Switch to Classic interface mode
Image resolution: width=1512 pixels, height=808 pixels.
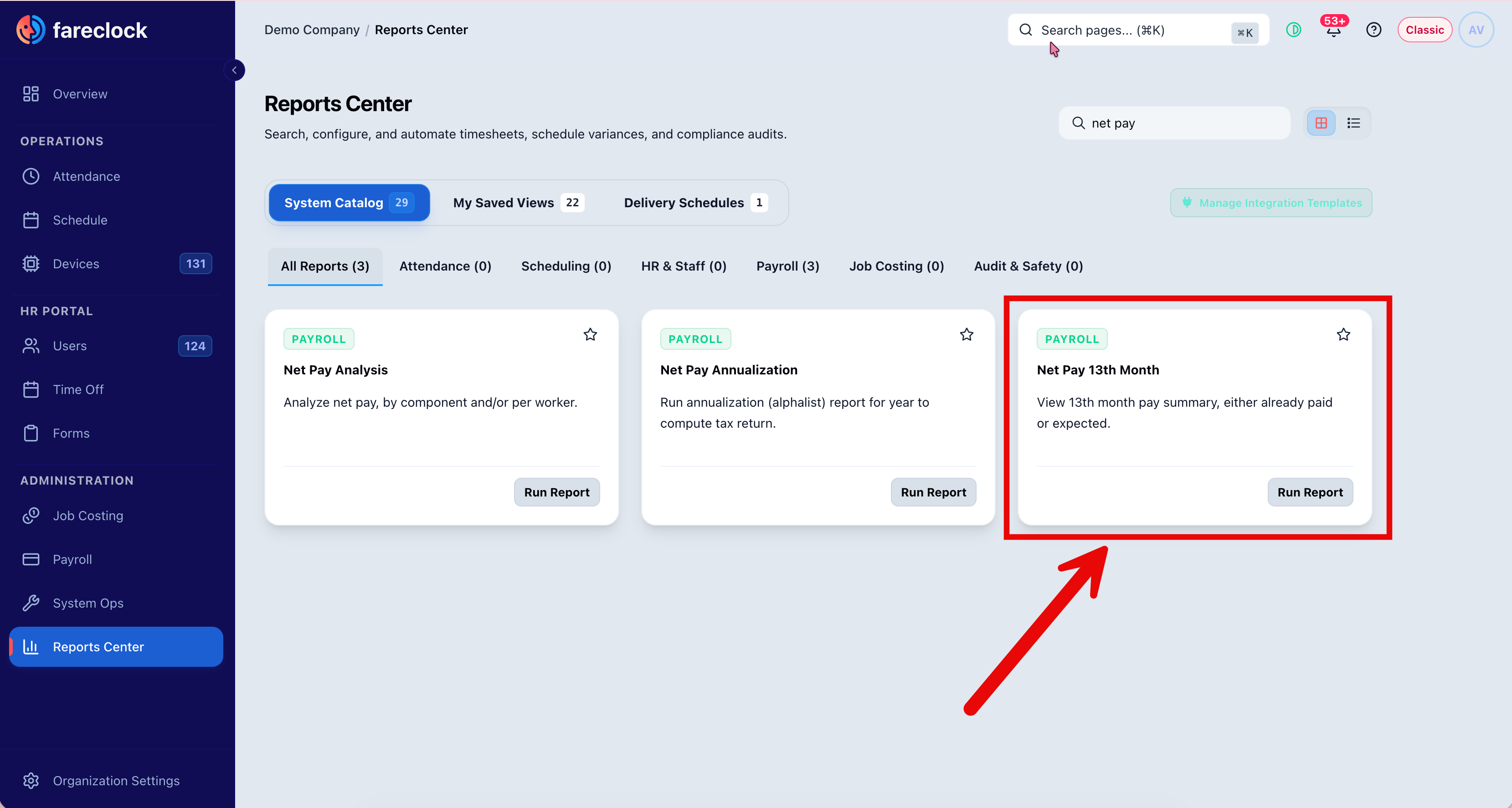click(1425, 30)
